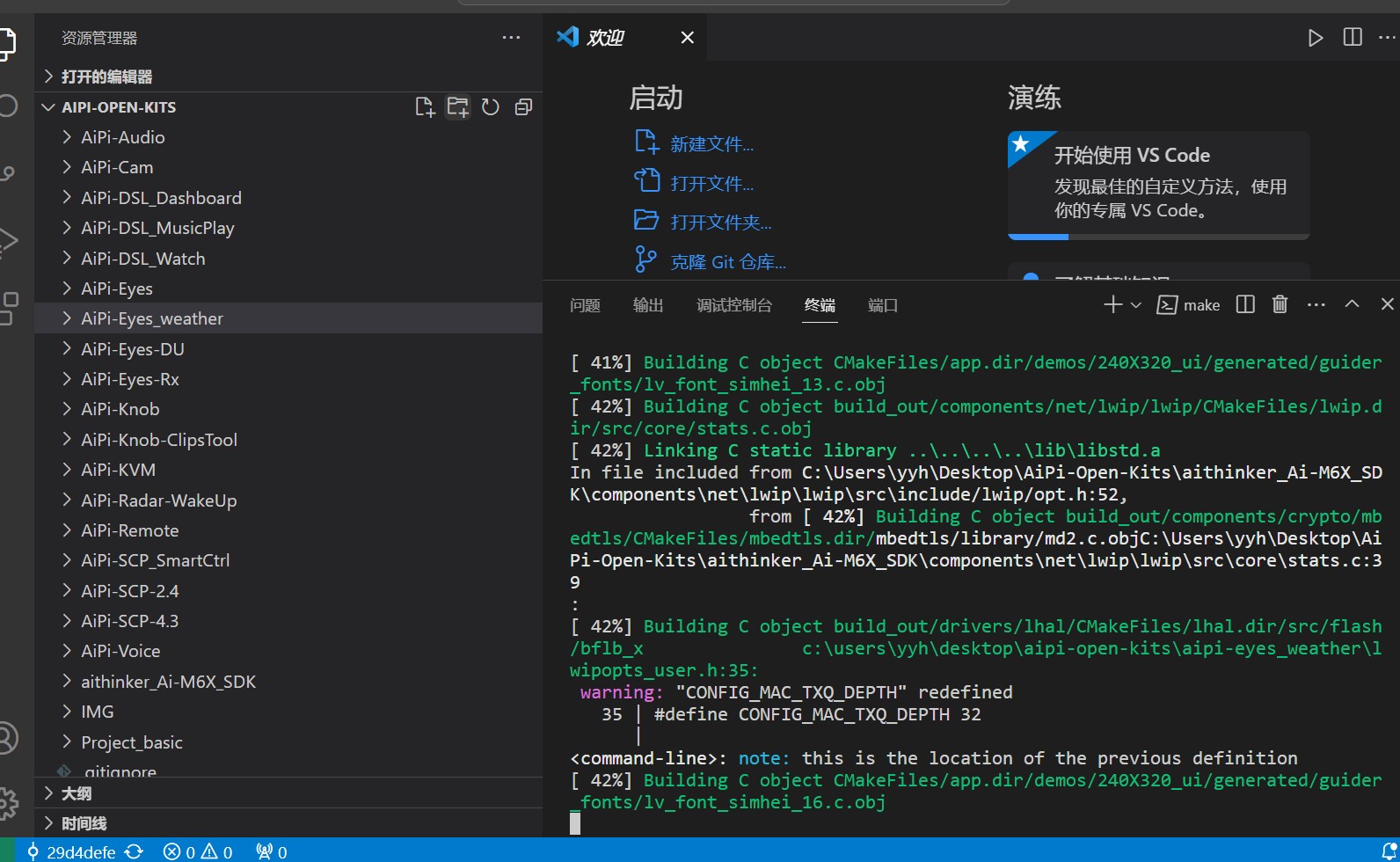This screenshot has width=1400, height=862.
Task: Expand the Project_basic folder
Action: 288,742
